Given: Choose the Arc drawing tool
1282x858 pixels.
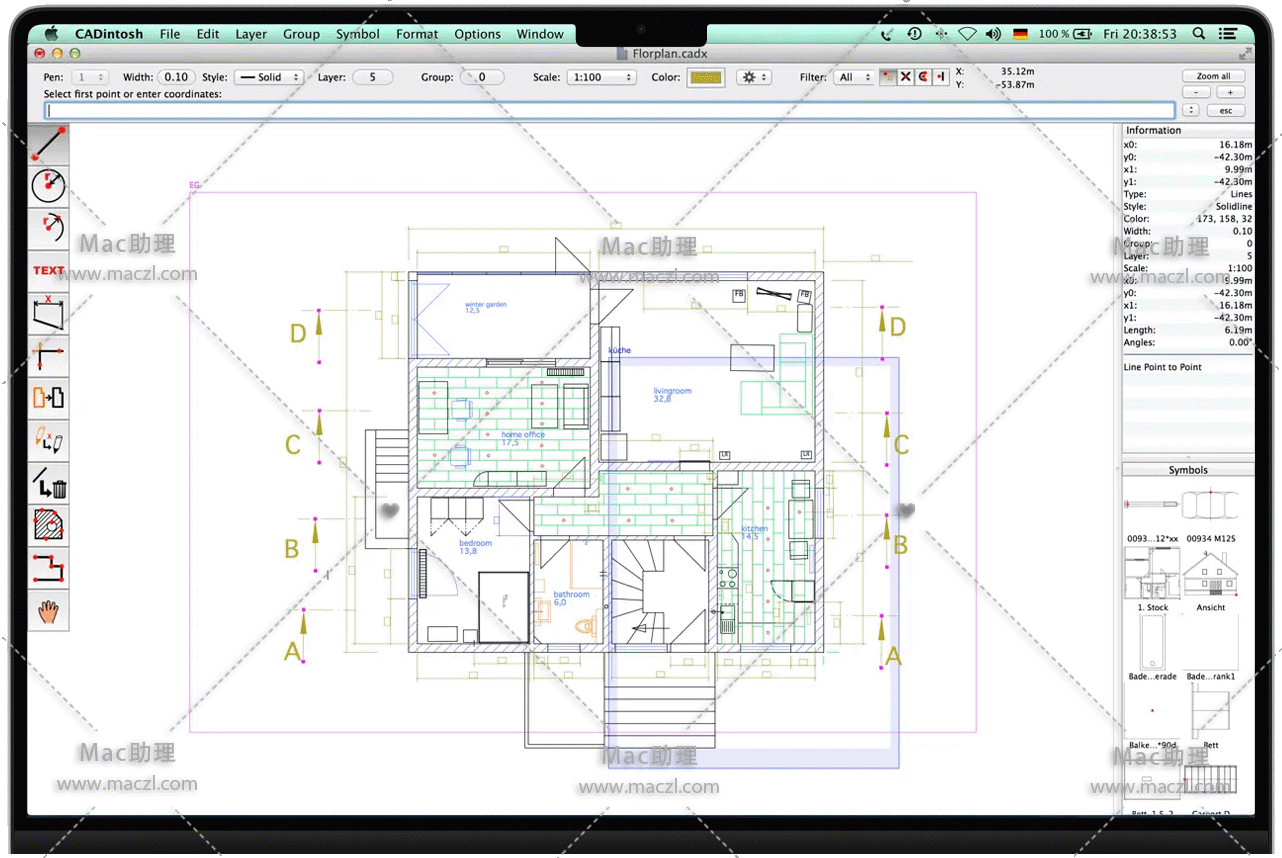Looking at the screenshot, I should tap(48, 228).
